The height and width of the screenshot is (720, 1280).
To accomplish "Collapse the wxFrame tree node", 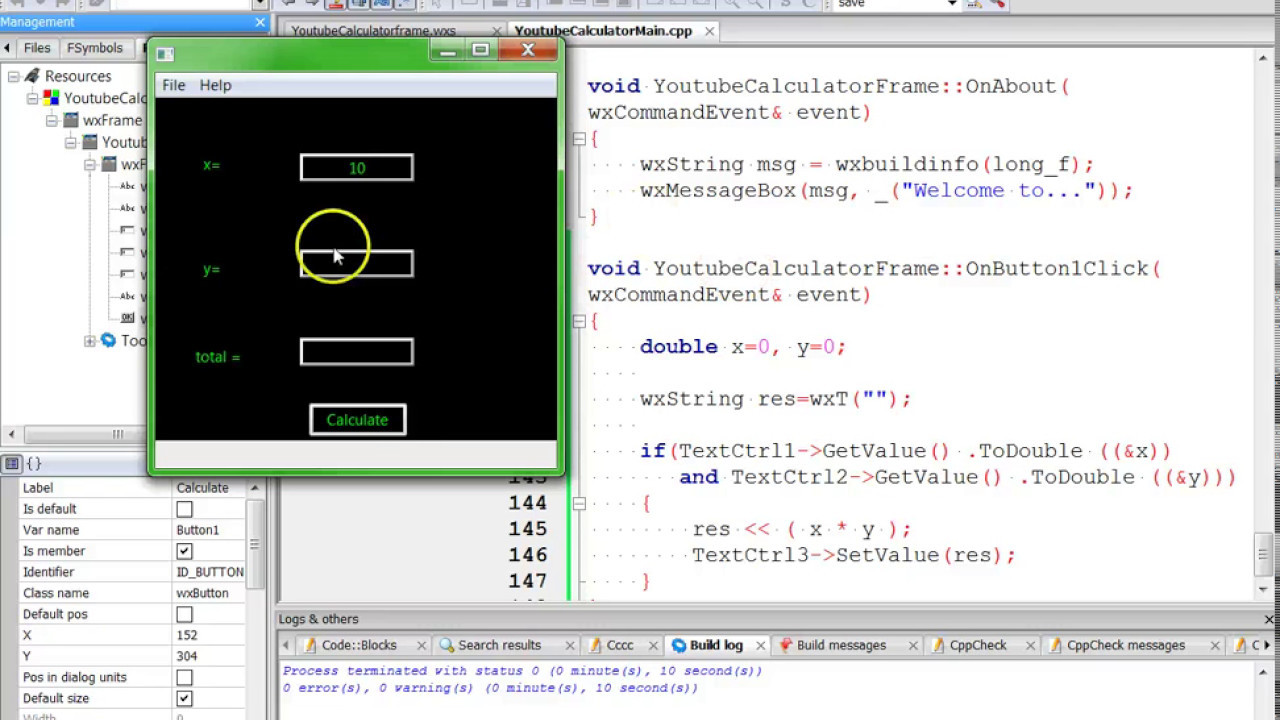I will [x=51, y=120].
